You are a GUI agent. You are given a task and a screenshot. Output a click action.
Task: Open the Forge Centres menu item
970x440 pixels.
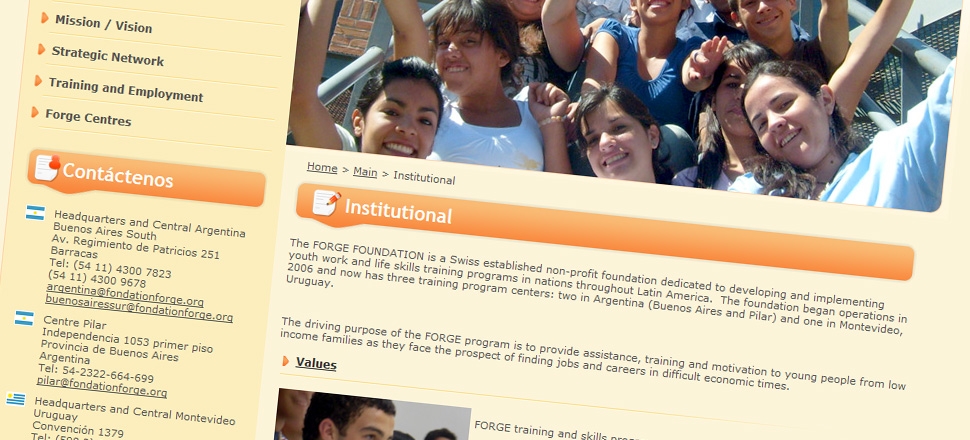coord(88,116)
